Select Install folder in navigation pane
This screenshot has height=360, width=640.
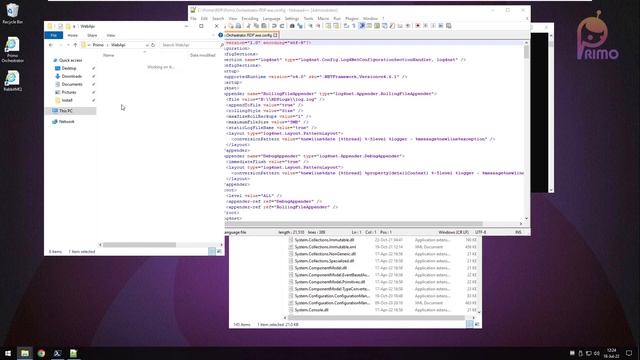point(67,100)
